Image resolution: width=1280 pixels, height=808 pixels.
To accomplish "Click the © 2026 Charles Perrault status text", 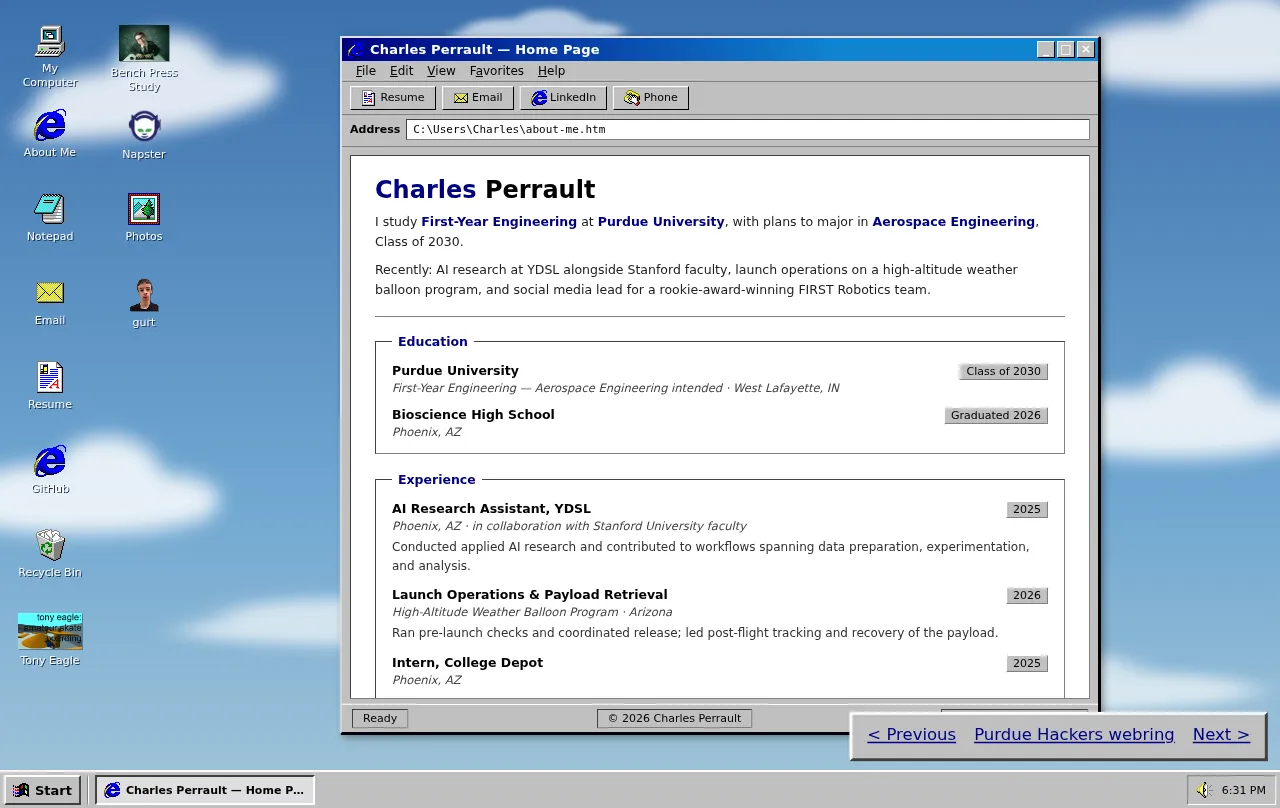I will coord(674,718).
